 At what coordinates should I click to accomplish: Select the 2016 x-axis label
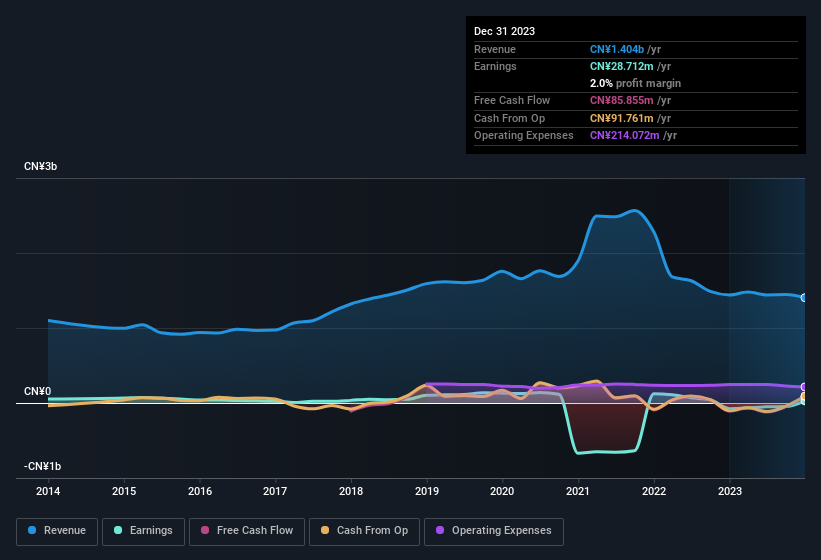point(200,491)
